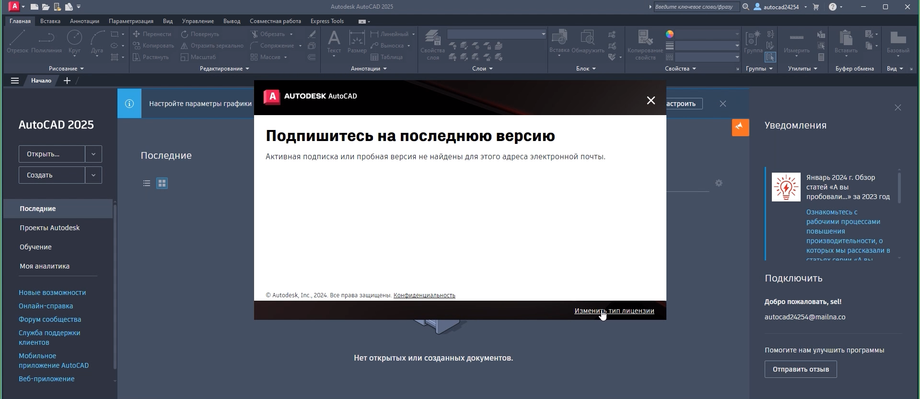This screenshot has height=399, width=920.
Task: Click the Отправить отзыв button
Action: (x=800, y=369)
